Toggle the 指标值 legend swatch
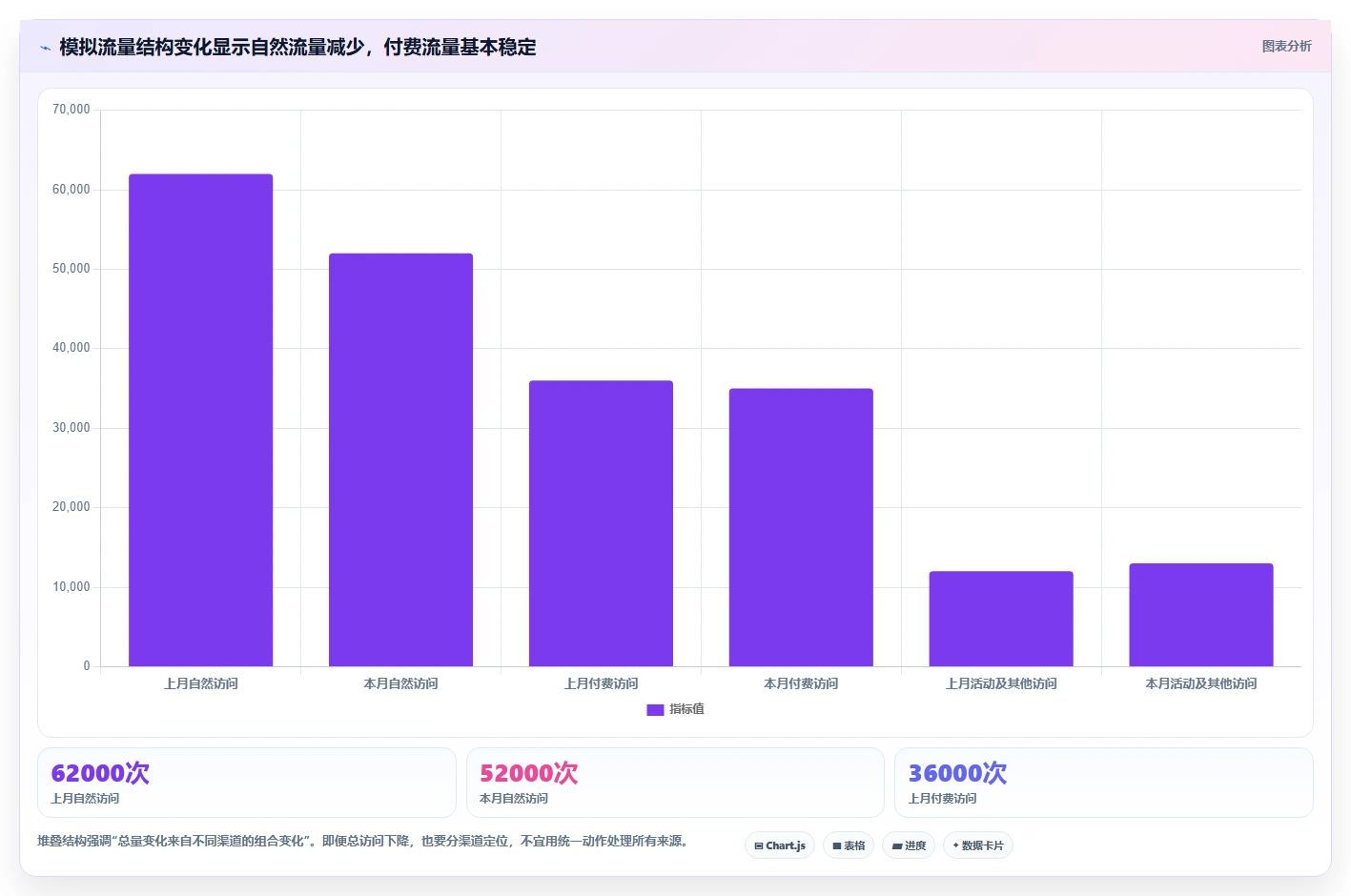 point(655,709)
